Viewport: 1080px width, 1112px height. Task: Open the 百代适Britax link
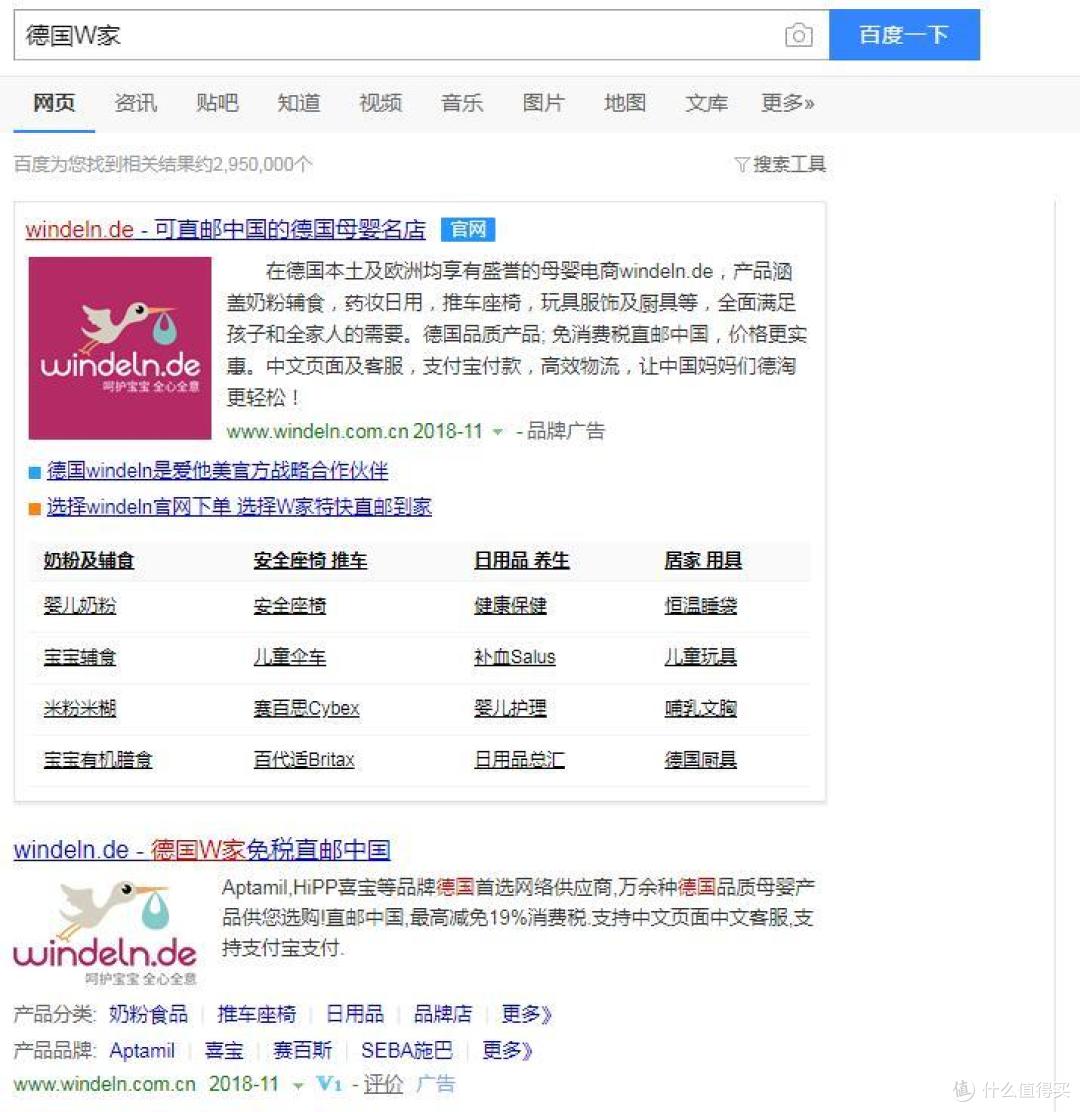(304, 760)
